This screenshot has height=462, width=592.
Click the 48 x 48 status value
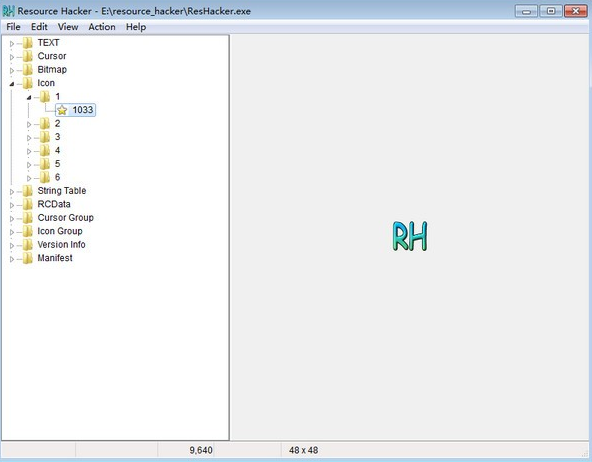pyautogui.click(x=304, y=450)
